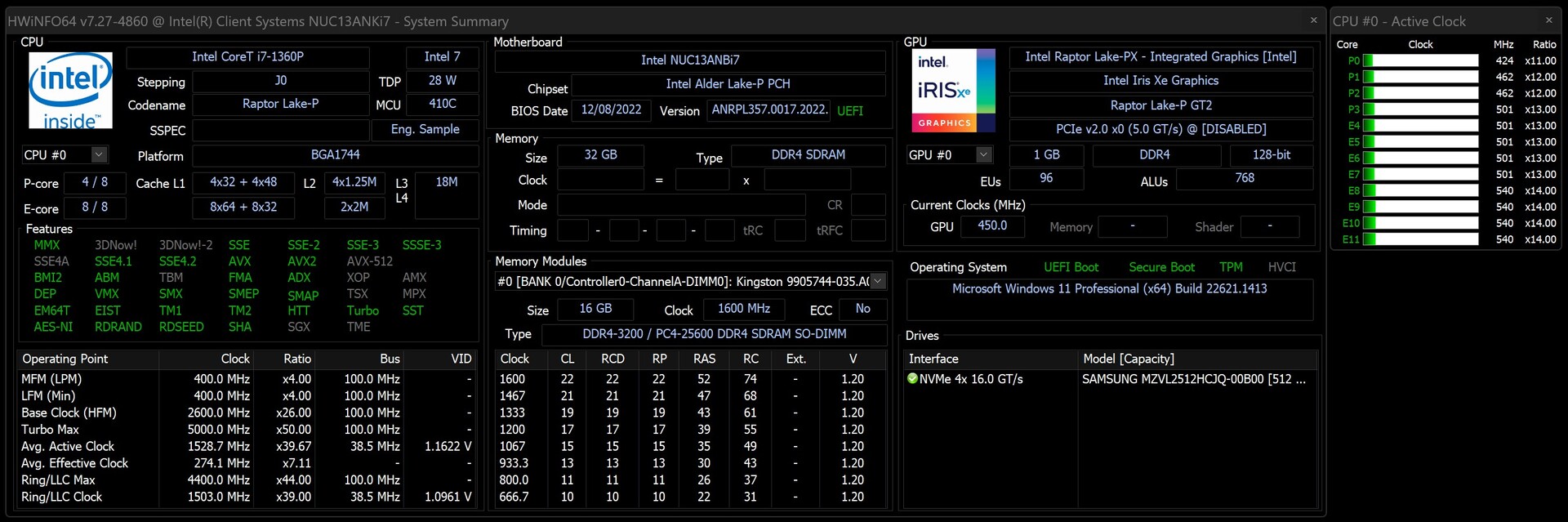Viewport: 1568px width, 522px height.
Task: Click the Intel Inside CPU logo
Action: 70,91
